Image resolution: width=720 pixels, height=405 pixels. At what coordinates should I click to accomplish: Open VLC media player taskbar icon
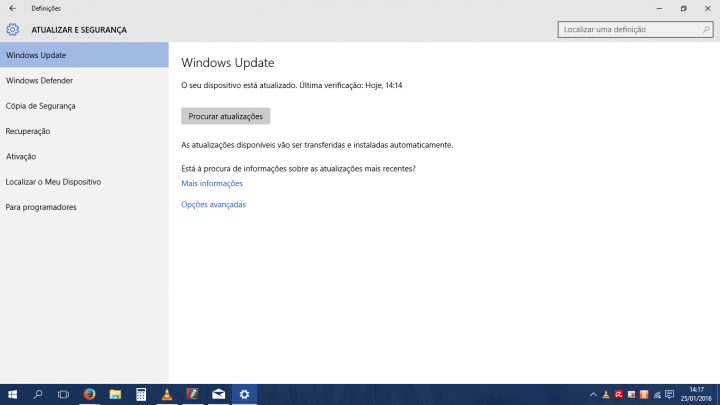[167, 394]
